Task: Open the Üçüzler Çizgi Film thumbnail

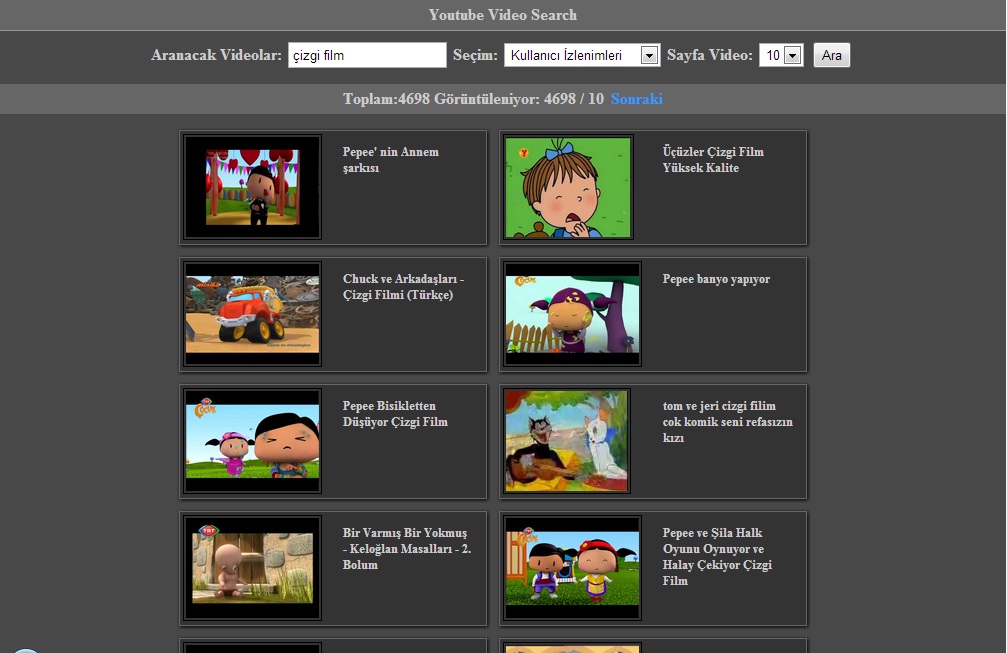Action: 568,187
